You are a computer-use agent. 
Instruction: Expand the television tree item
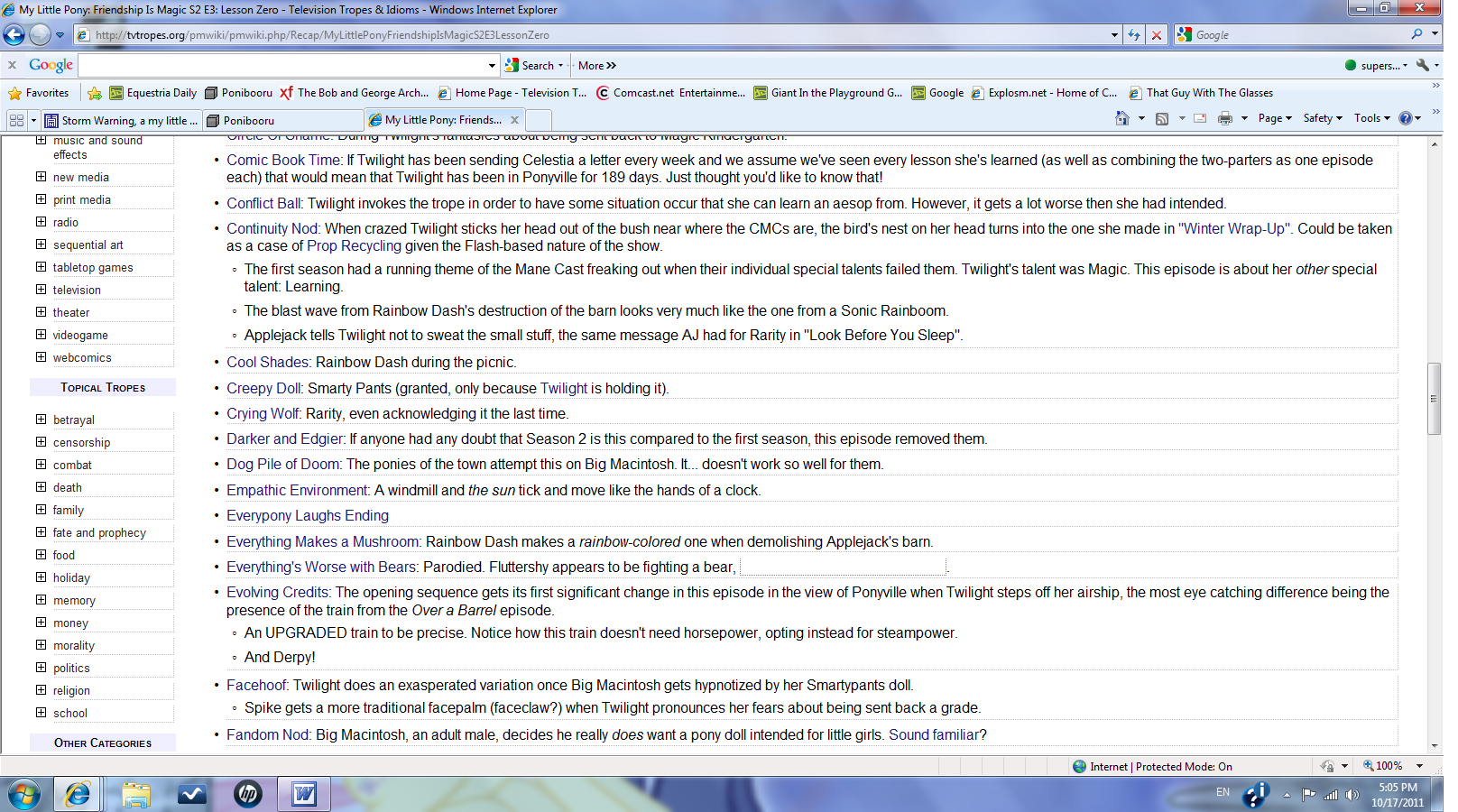pyautogui.click(x=41, y=290)
